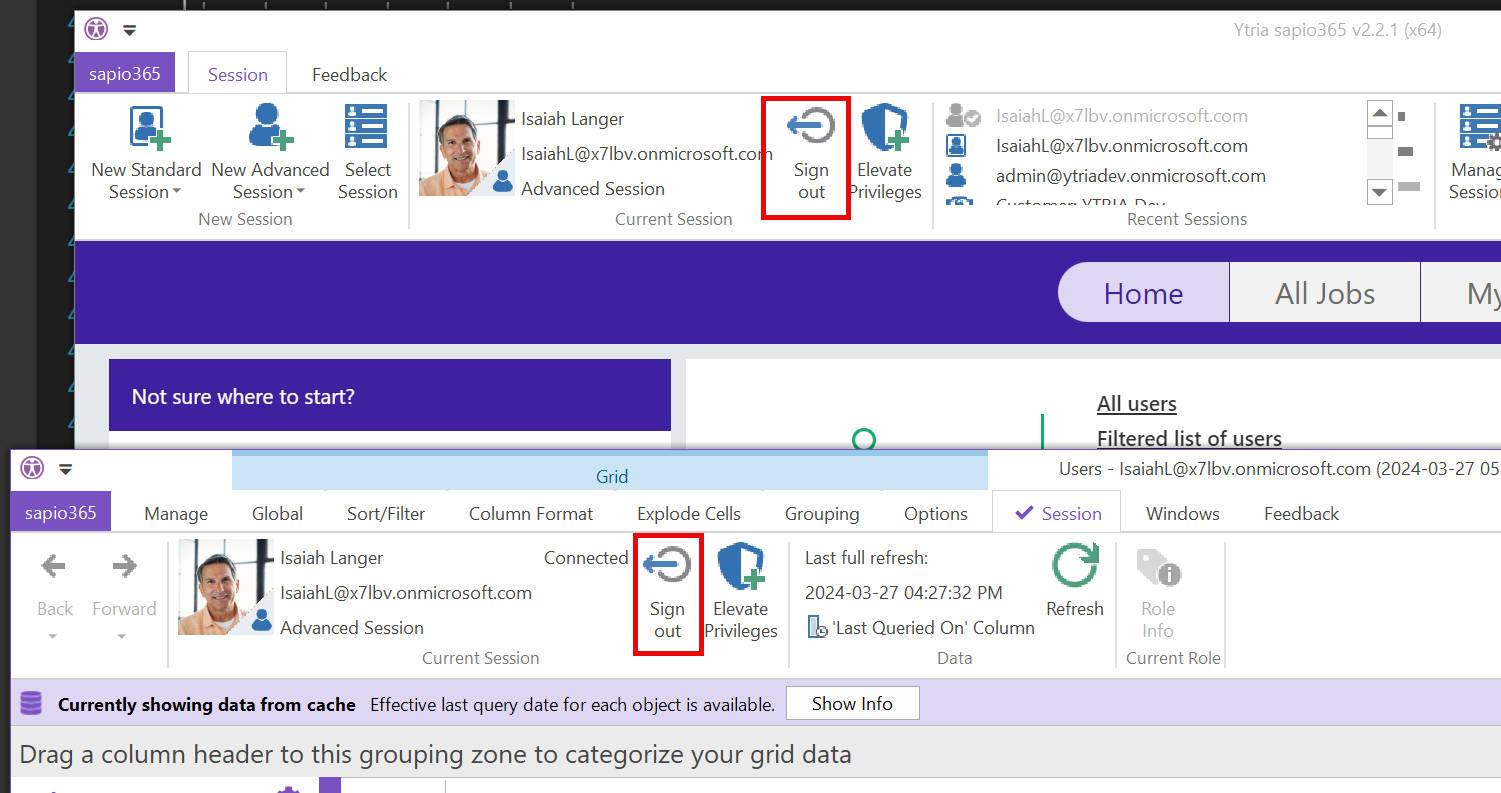The width and height of the screenshot is (1501, 793).
Task: Switch to the All Jobs tab
Action: [1324, 293]
